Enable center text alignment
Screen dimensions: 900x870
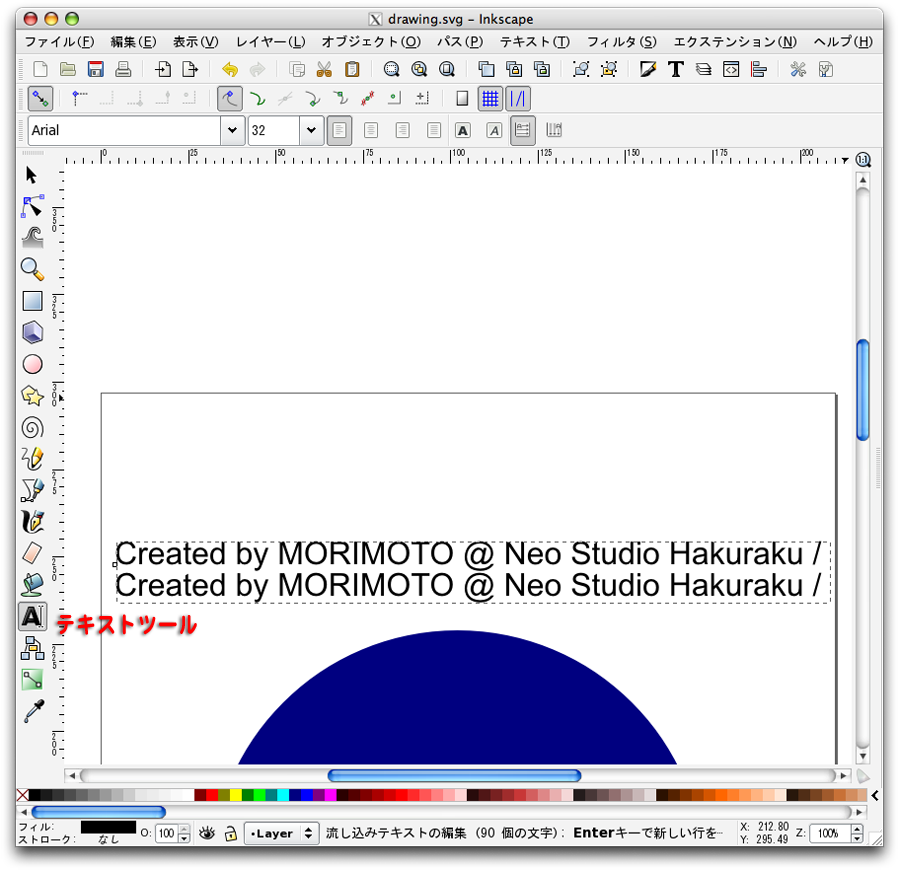coord(371,130)
